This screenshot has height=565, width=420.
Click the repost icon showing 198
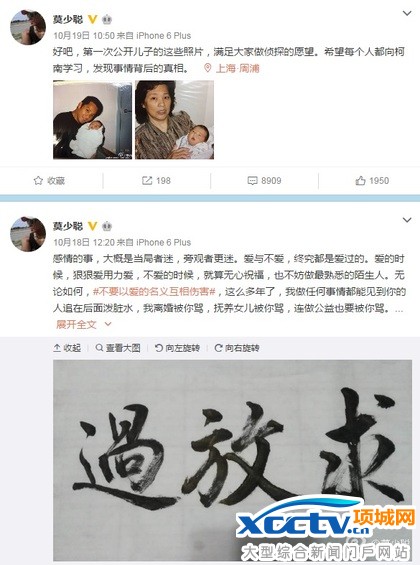click(x=147, y=181)
